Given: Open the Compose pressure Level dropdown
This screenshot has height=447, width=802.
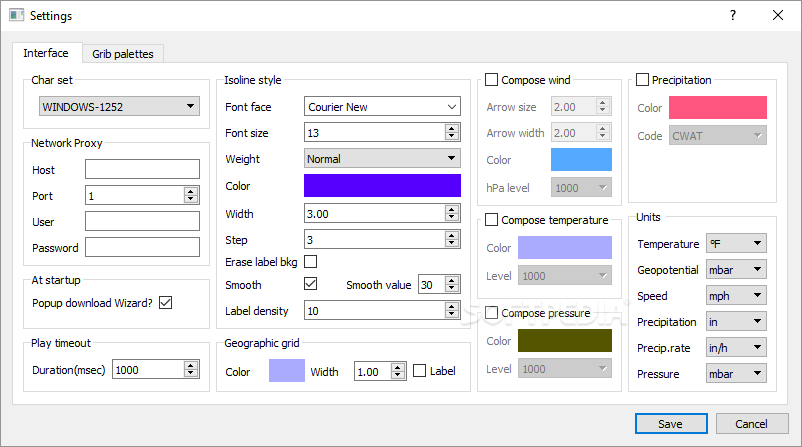Looking at the screenshot, I should pos(565,368).
